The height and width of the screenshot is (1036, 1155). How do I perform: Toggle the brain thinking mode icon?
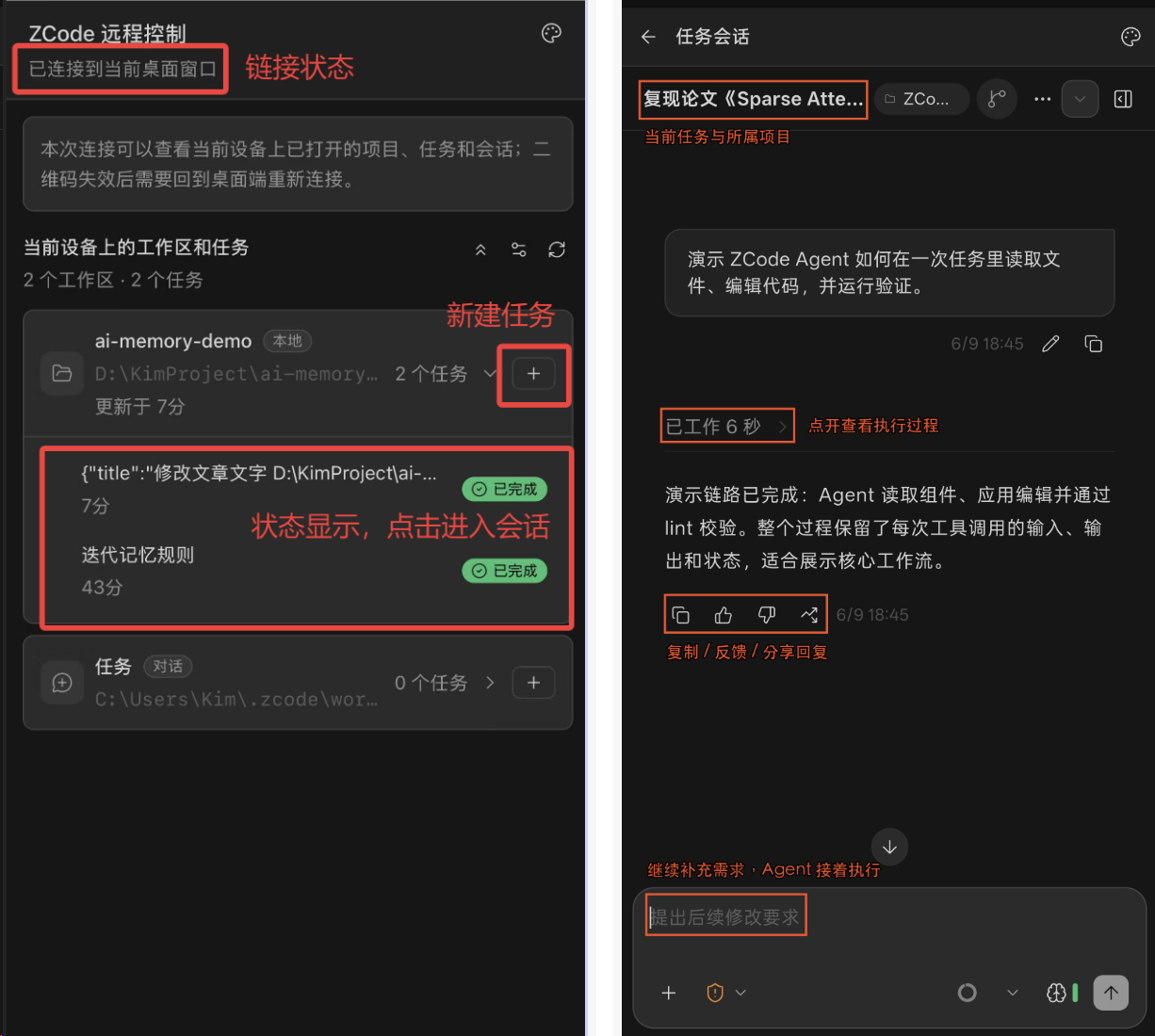[x=1056, y=993]
